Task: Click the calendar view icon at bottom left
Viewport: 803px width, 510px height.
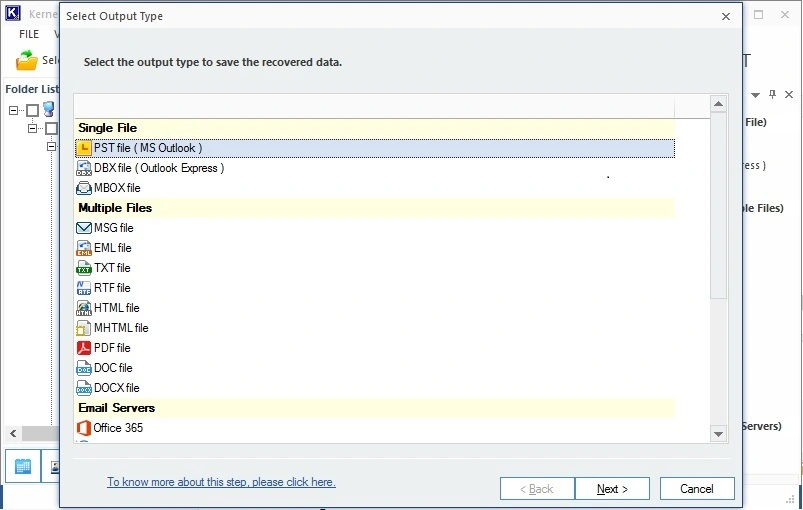Action: coord(22,466)
